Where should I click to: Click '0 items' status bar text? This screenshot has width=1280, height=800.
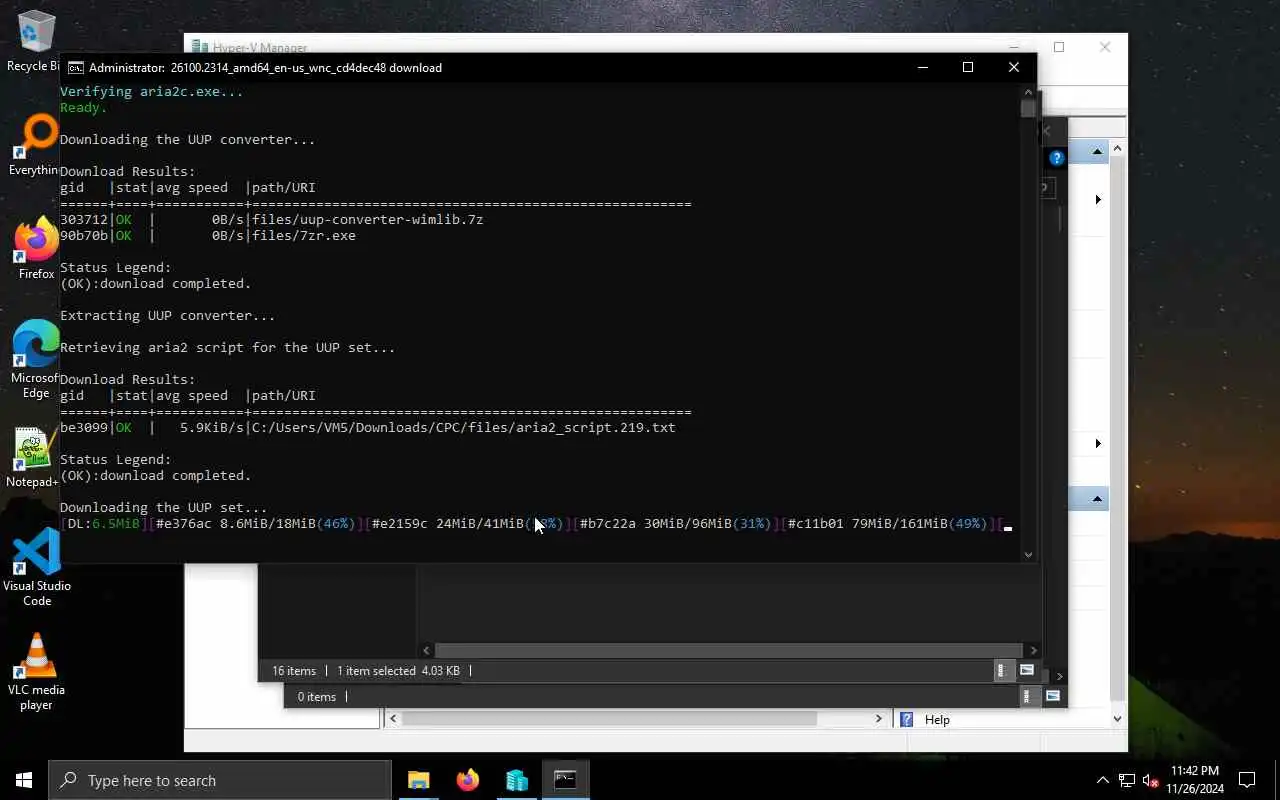point(317,697)
